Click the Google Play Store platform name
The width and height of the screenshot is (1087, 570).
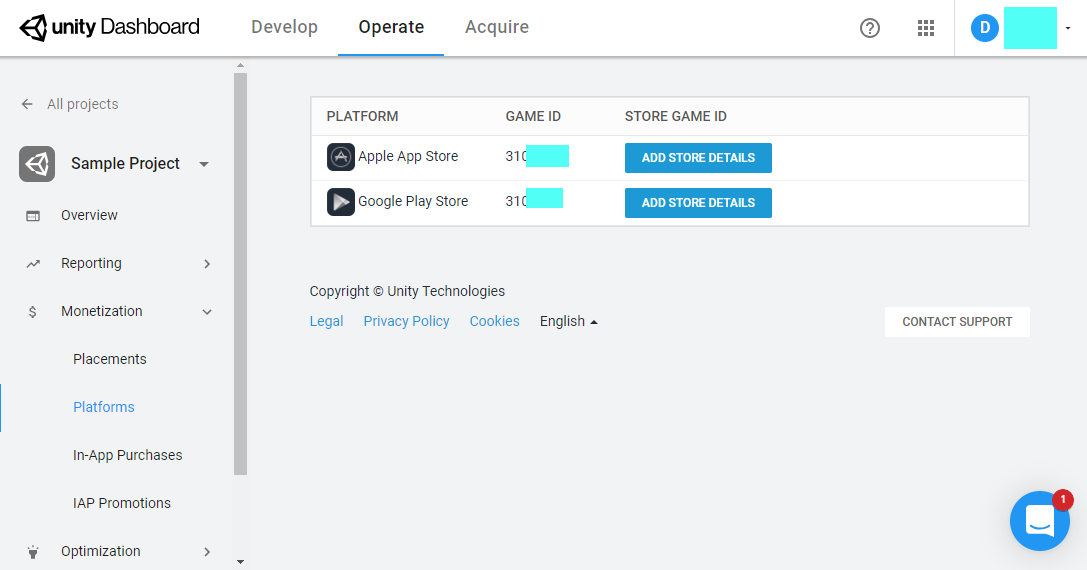413,202
